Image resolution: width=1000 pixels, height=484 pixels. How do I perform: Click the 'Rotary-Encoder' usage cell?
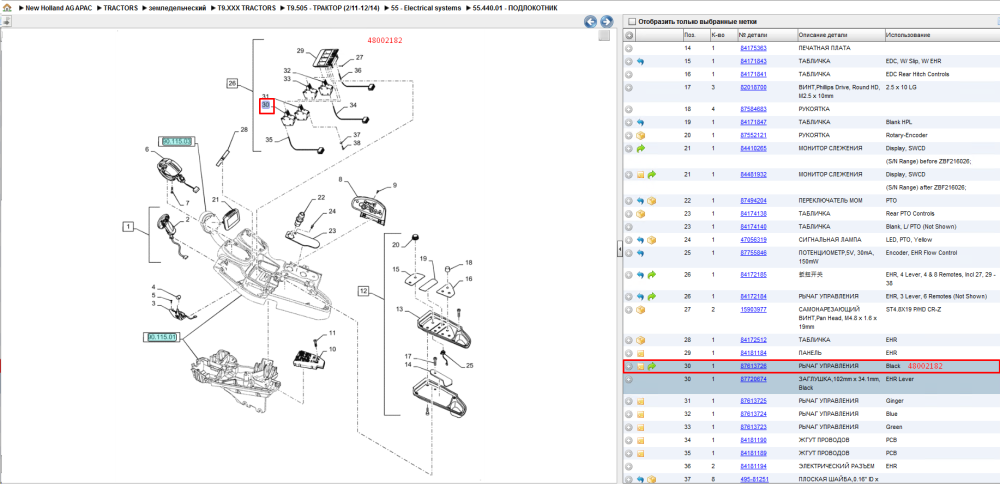click(x=906, y=135)
